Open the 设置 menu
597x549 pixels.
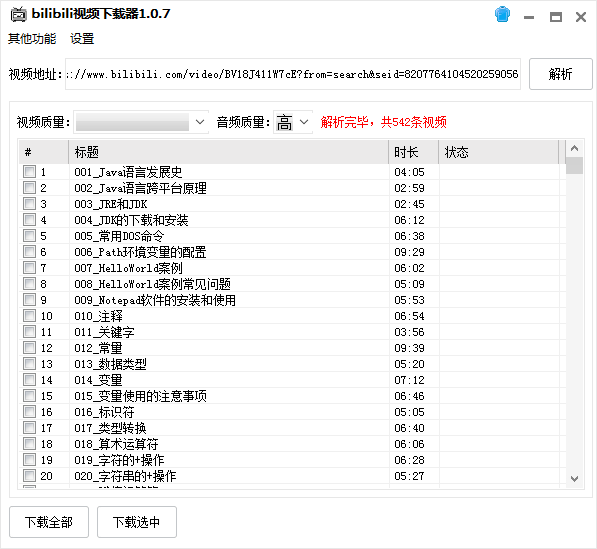coord(82,38)
